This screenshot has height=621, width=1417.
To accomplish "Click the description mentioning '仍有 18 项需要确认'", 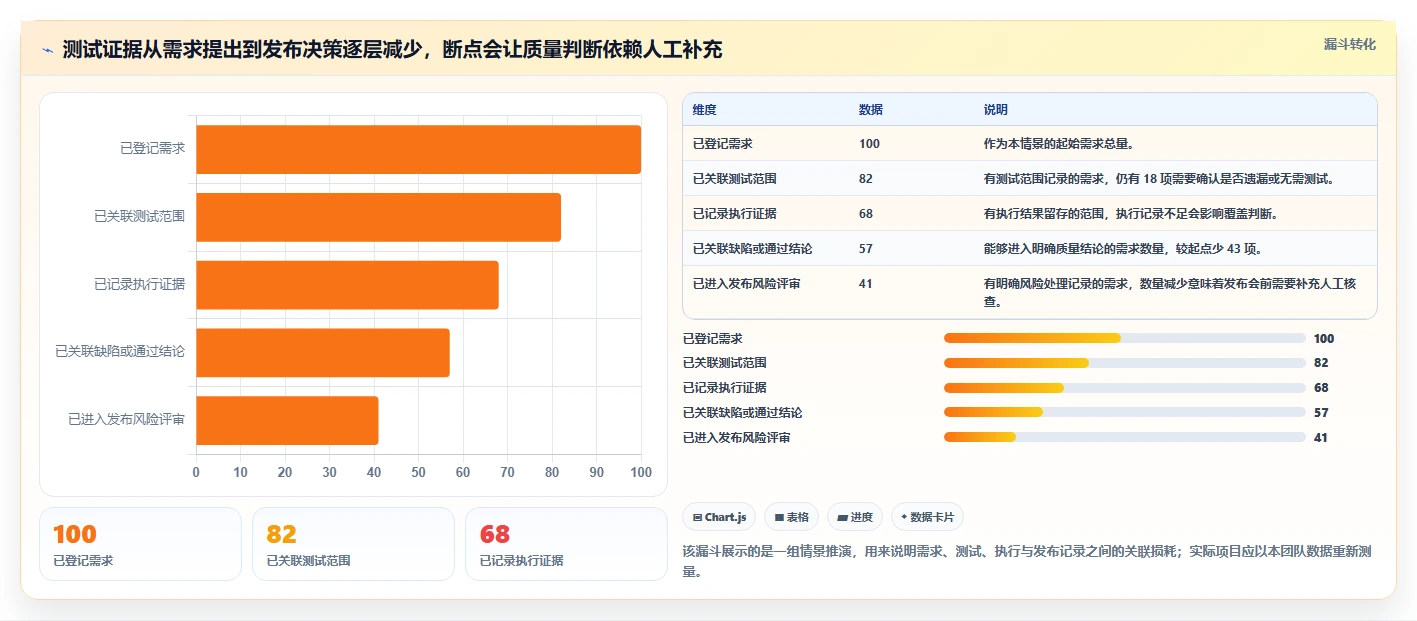I will tap(1160, 179).
